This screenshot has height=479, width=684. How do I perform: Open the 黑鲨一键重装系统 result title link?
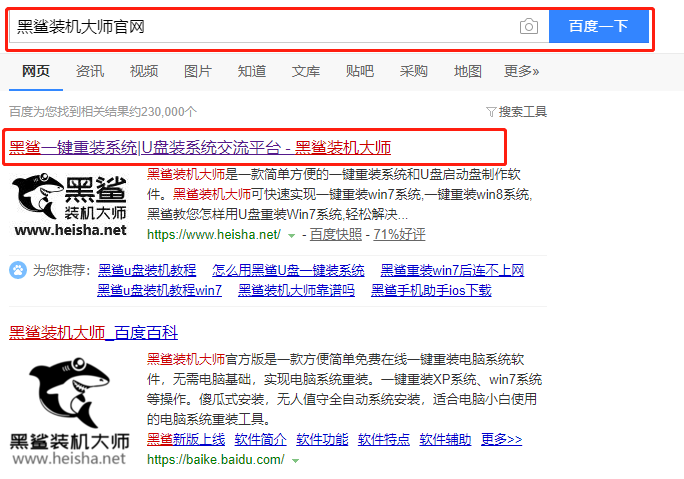[200, 147]
